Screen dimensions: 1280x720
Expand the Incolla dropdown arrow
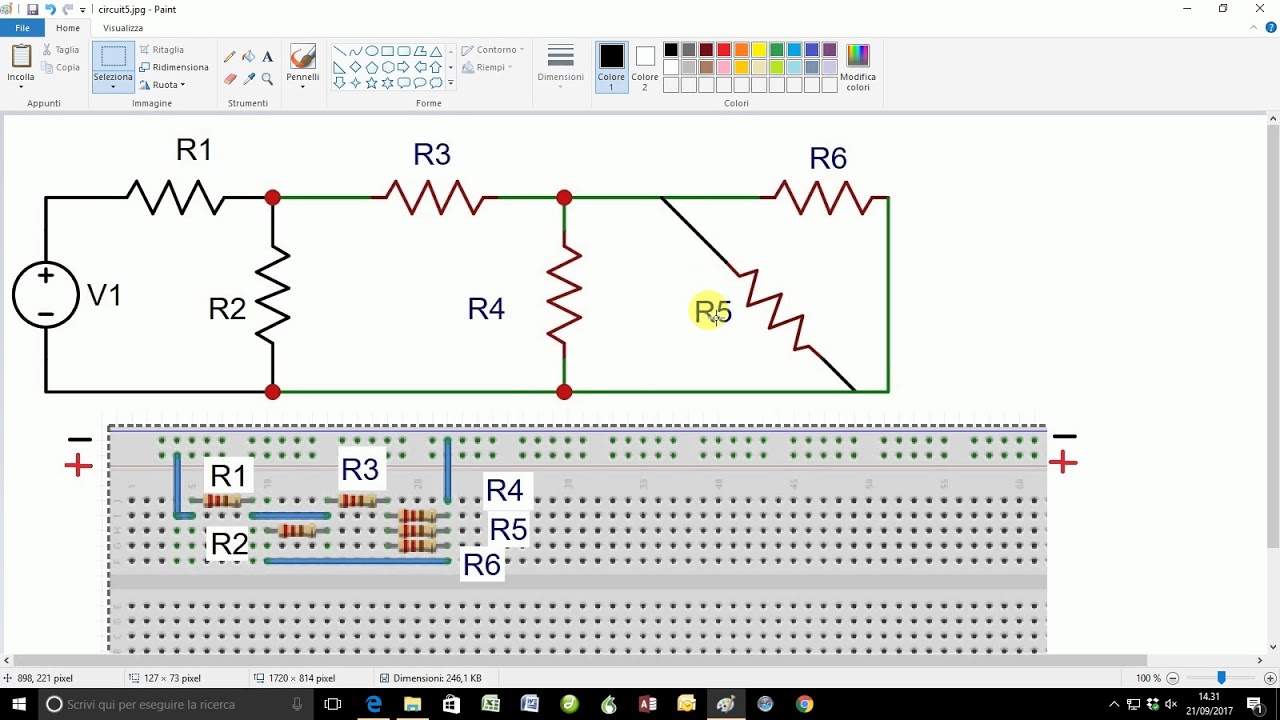tap(21, 86)
